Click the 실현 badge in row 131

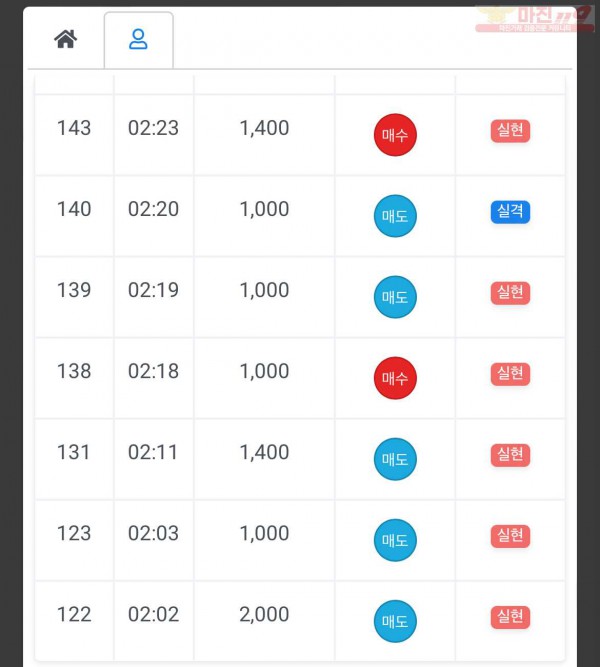[x=510, y=455]
